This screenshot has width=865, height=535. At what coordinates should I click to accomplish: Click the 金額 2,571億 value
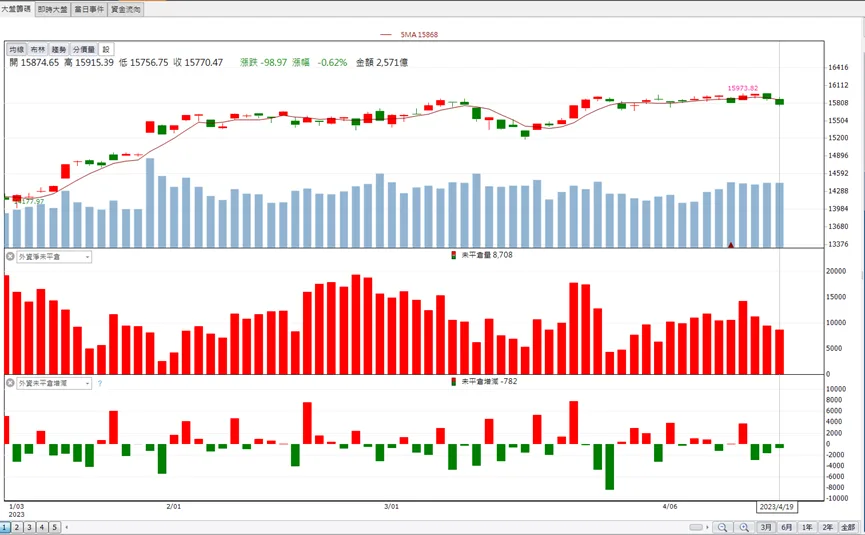[382, 63]
